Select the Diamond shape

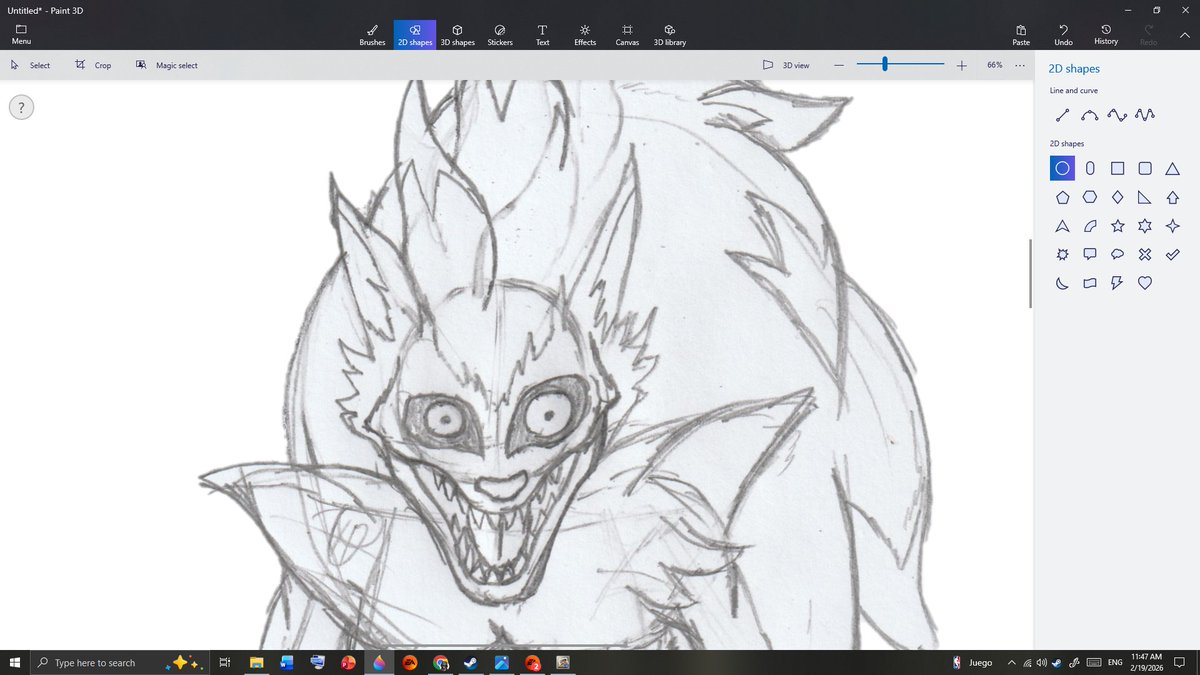(x=1118, y=197)
